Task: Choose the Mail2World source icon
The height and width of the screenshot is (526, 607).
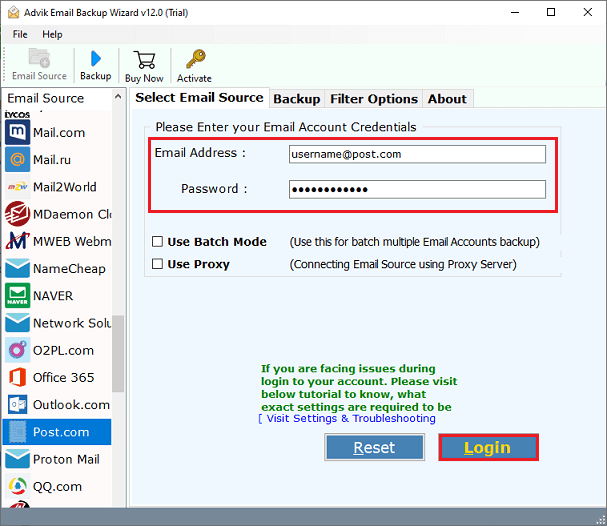Action: [x=17, y=187]
